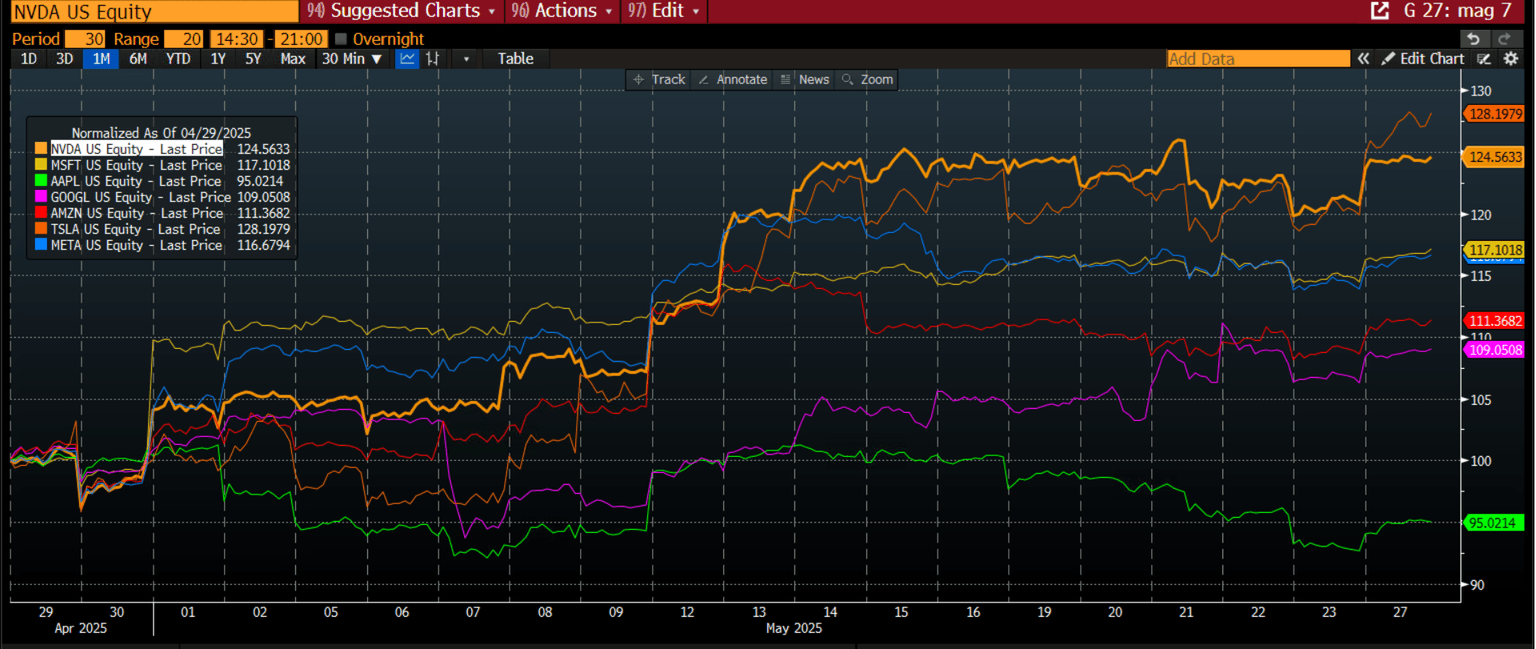This screenshot has width=1536, height=649.
Task: Click the AAPL green legend color swatch
Action: point(40,181)
